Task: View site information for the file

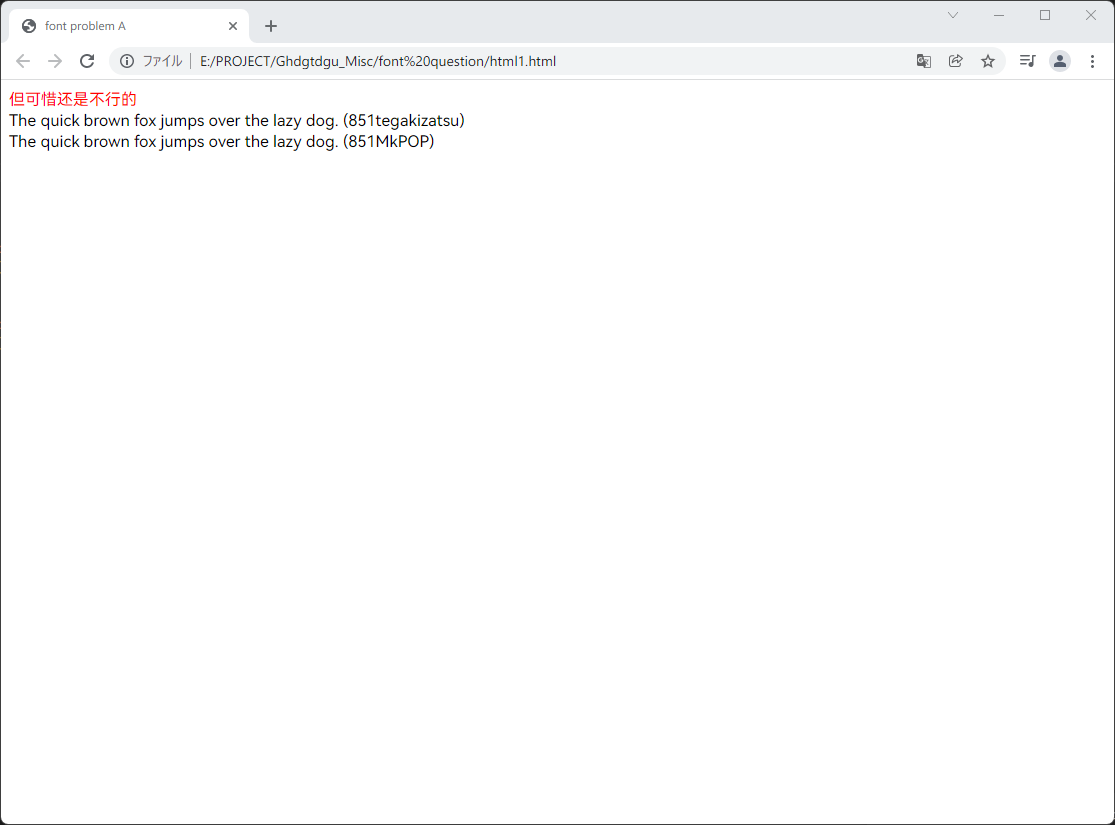Action: click(127, 61)
